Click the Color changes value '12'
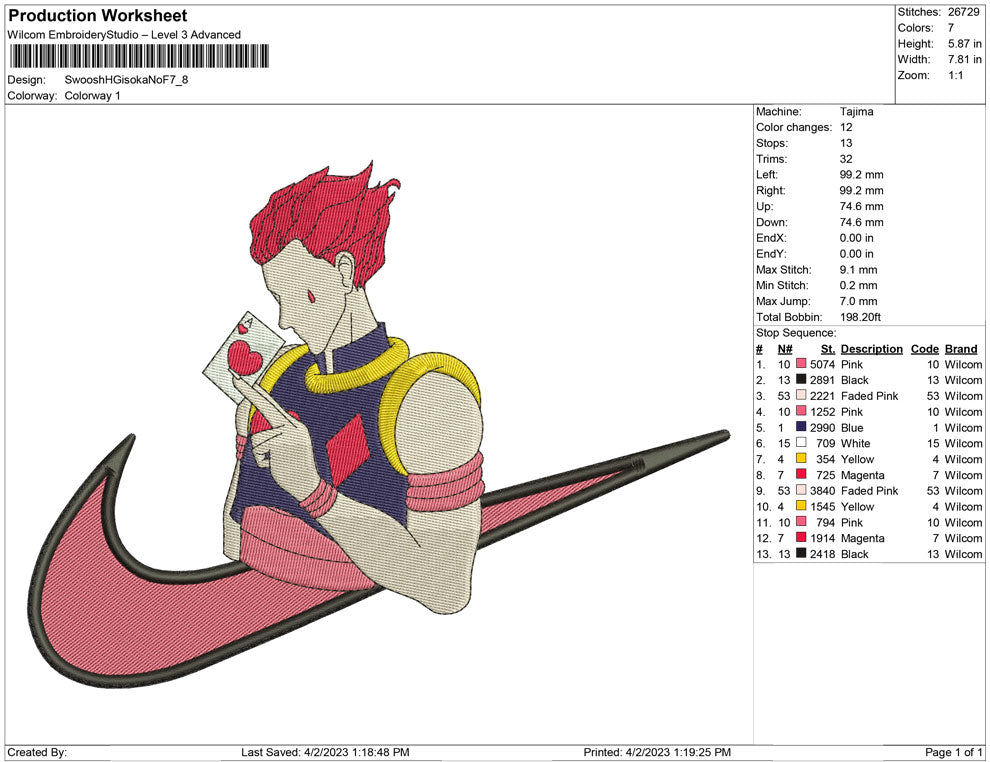The width and height of the screenshot is (990, 762). (846, 128)
